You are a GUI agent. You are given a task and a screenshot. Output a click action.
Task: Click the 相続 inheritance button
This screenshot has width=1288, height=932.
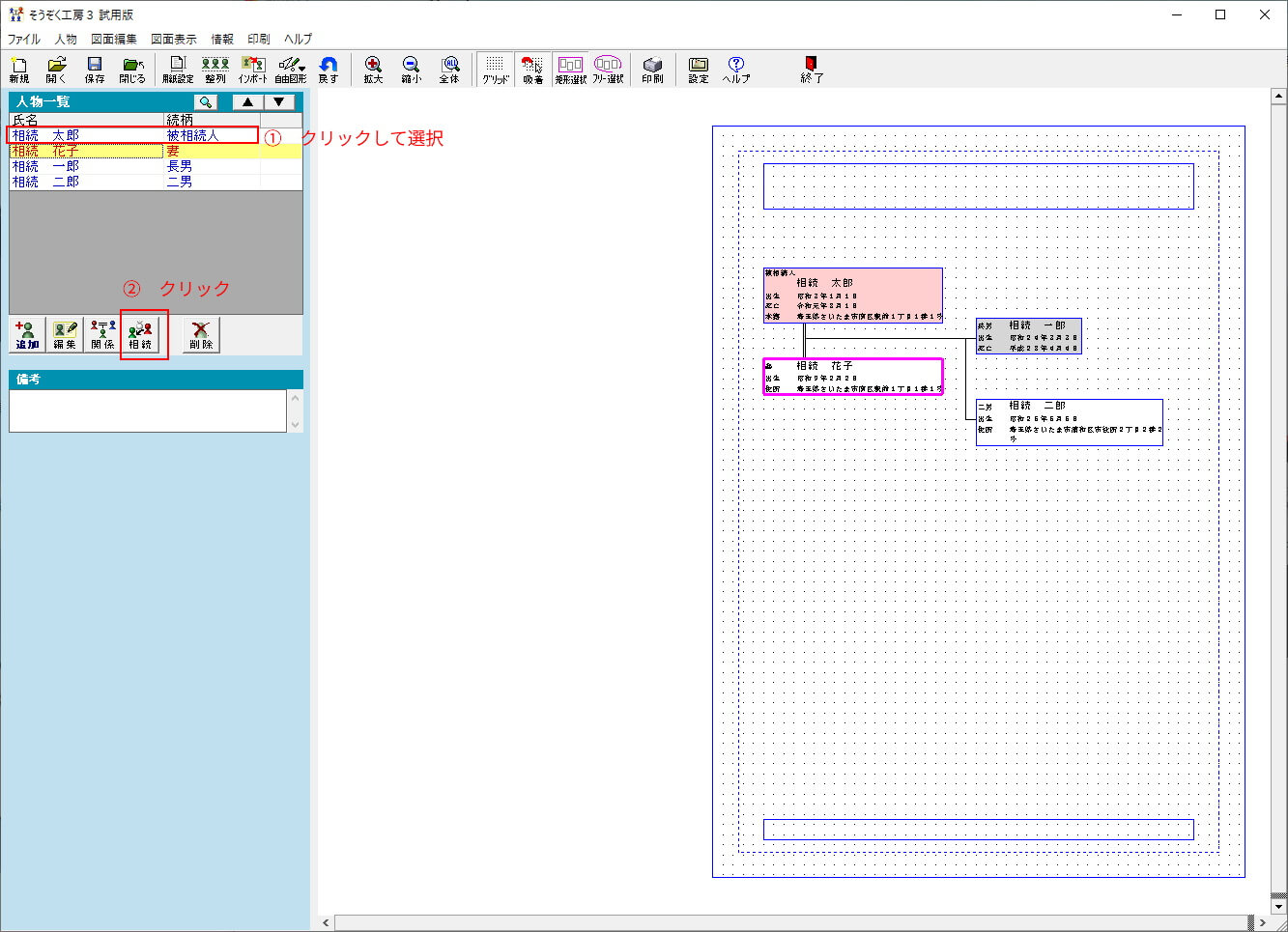tap(140, 335)
